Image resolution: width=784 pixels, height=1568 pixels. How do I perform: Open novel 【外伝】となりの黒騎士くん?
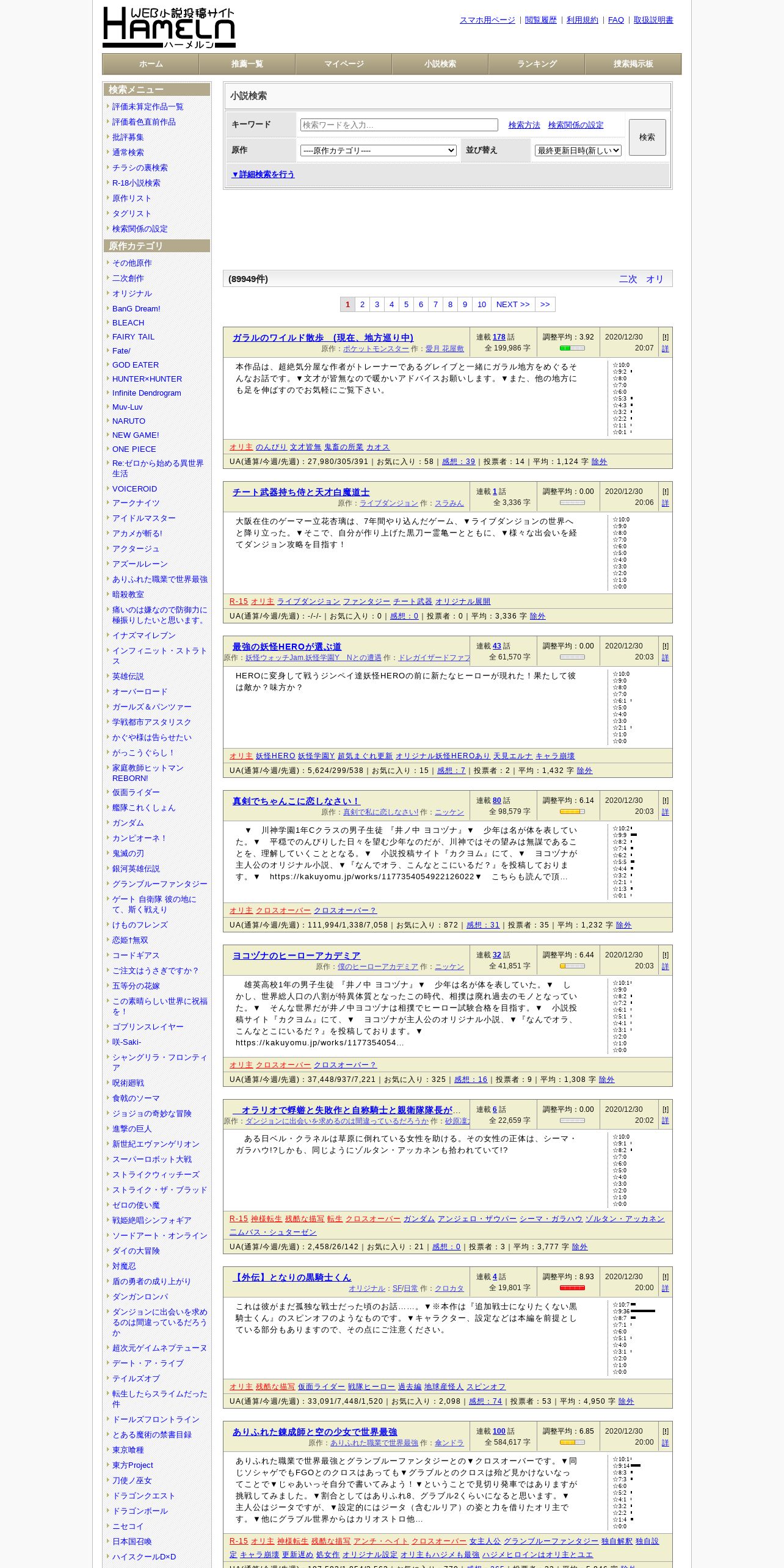pyautogui.click(x=291, y=1277)
